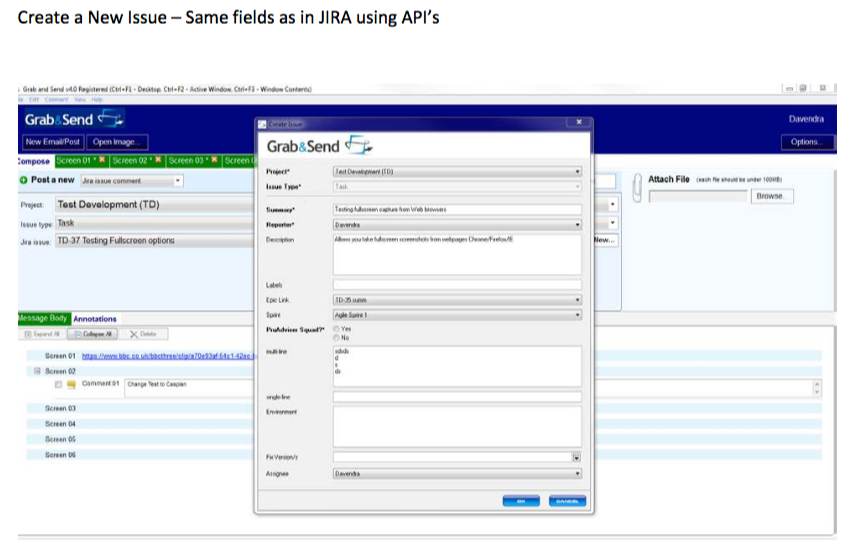
Task: Switch to the Compose tab
Action: pos(34,161)
